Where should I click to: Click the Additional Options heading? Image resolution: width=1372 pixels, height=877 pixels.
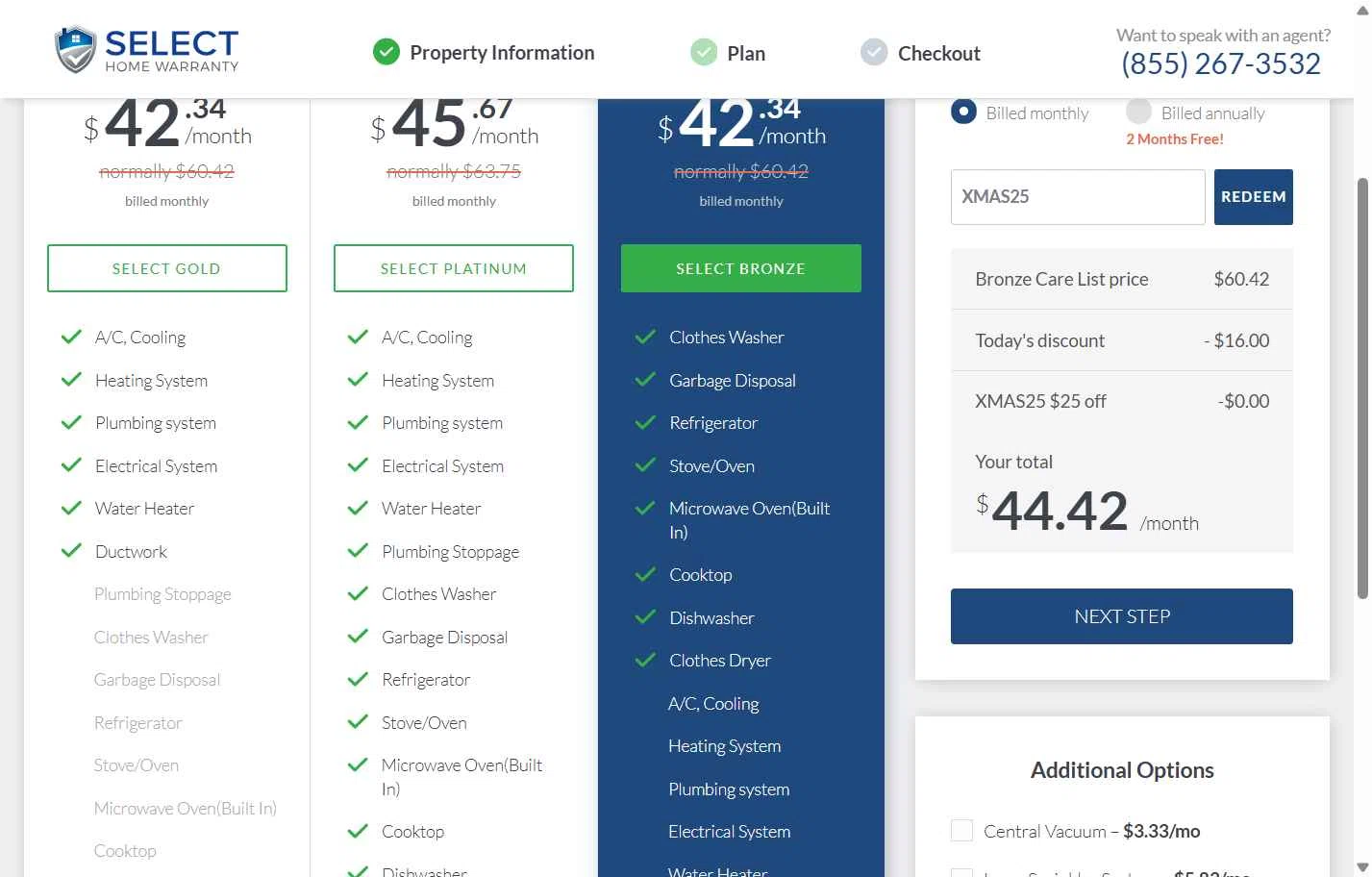tap(1122, 770)
